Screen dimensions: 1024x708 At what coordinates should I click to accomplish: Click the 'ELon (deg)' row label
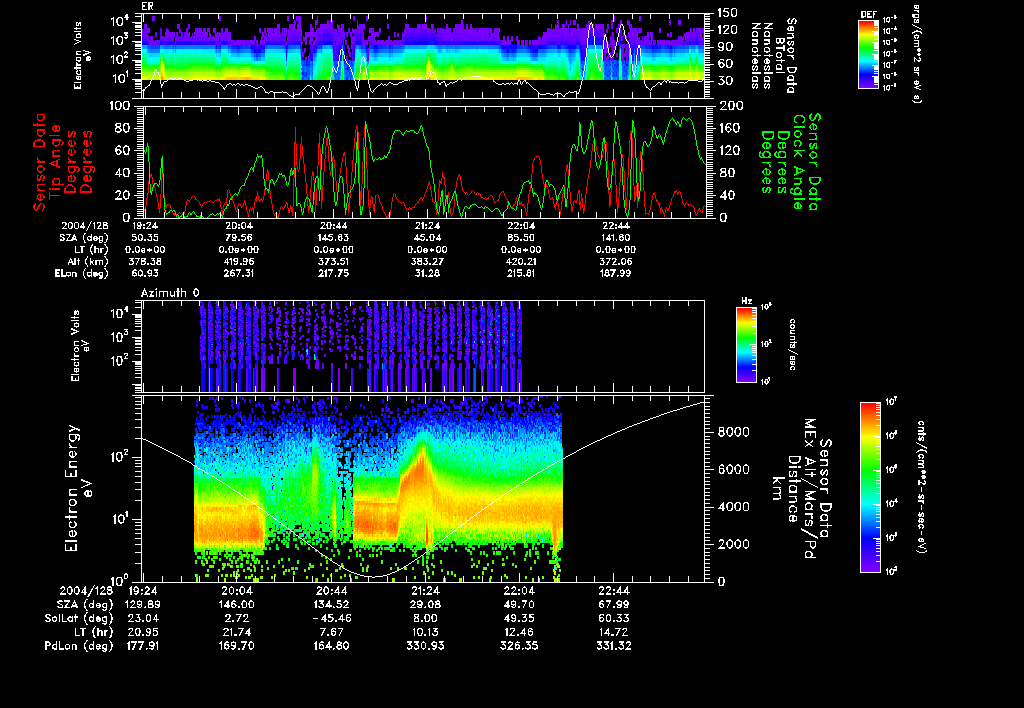(82, 274)
